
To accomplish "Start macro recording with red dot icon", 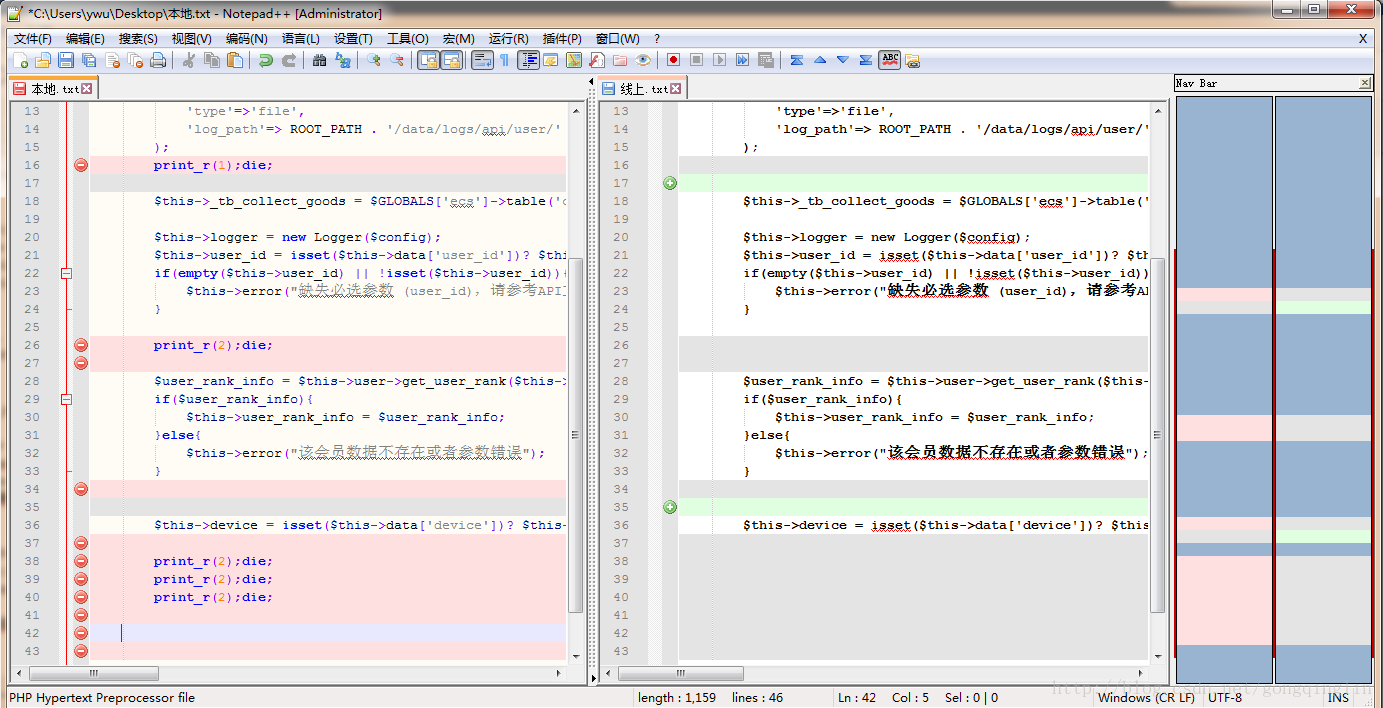I will pos(673,60).
